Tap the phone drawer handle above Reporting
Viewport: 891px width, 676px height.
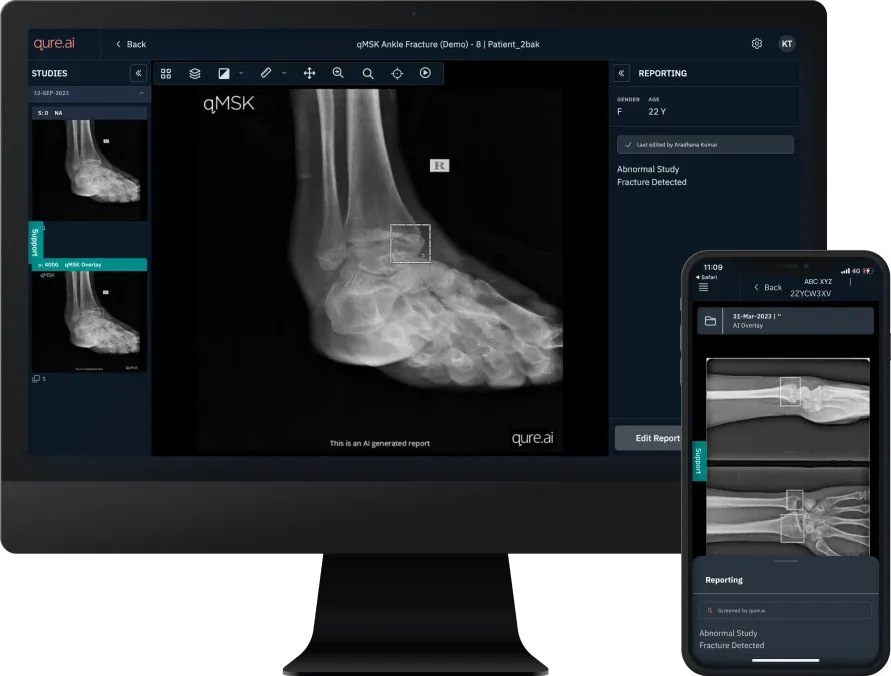[x=786, y=561]
